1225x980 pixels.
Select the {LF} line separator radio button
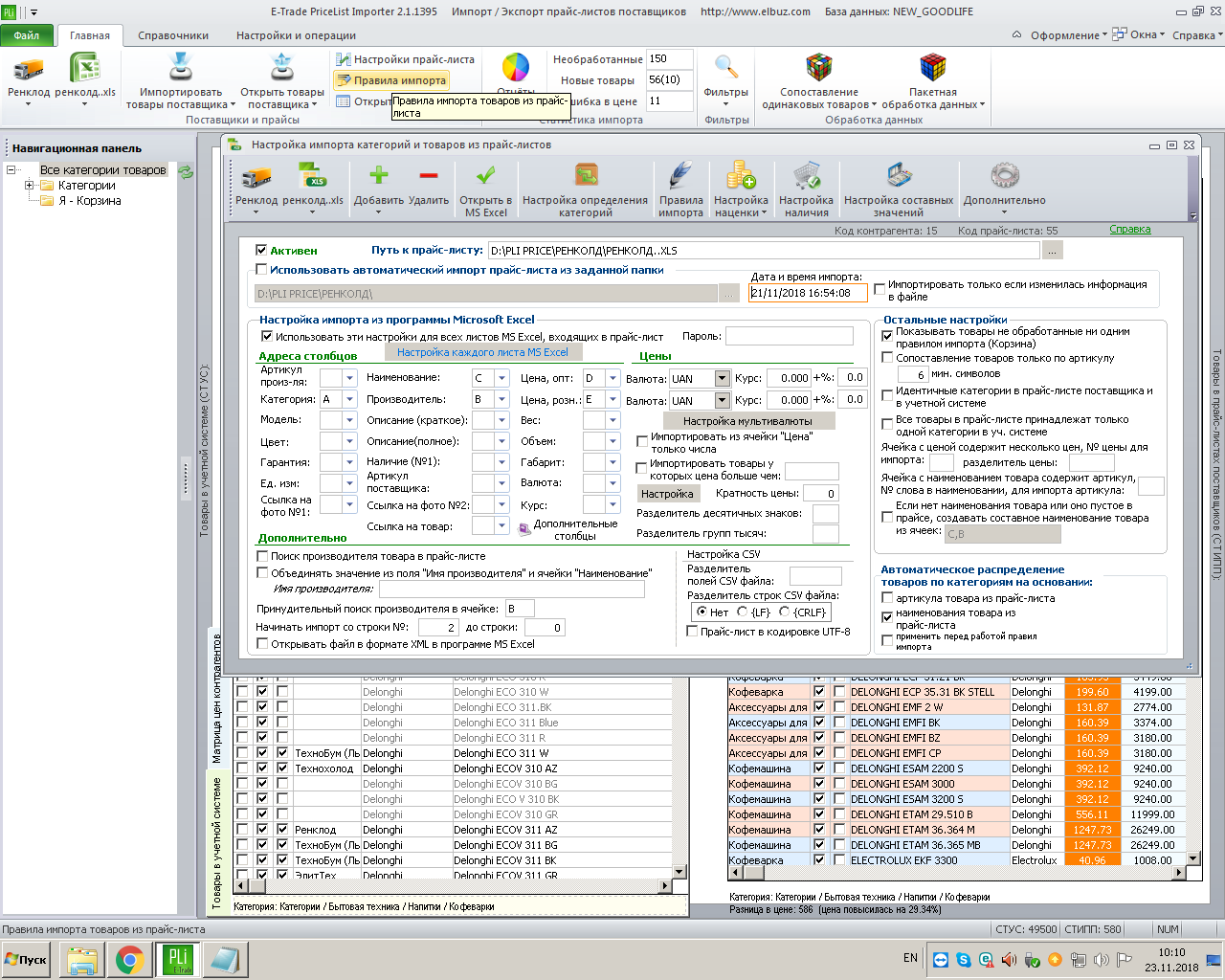click(x=743, y=612)
